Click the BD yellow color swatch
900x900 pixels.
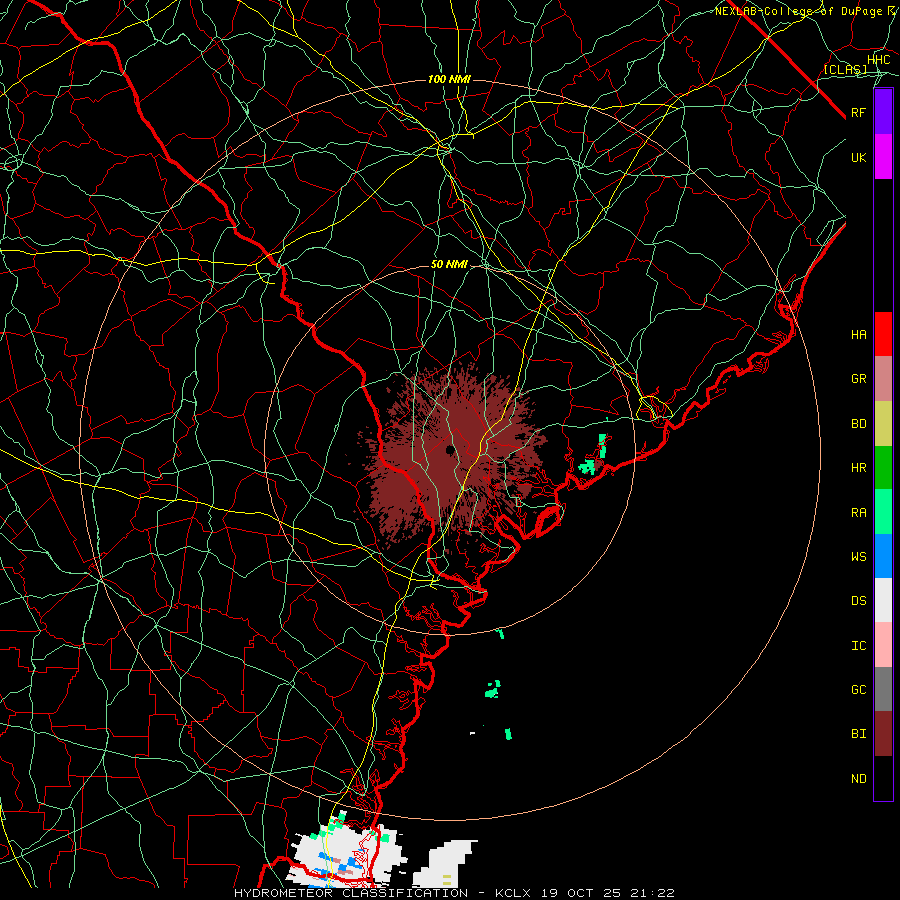(883, 424)
